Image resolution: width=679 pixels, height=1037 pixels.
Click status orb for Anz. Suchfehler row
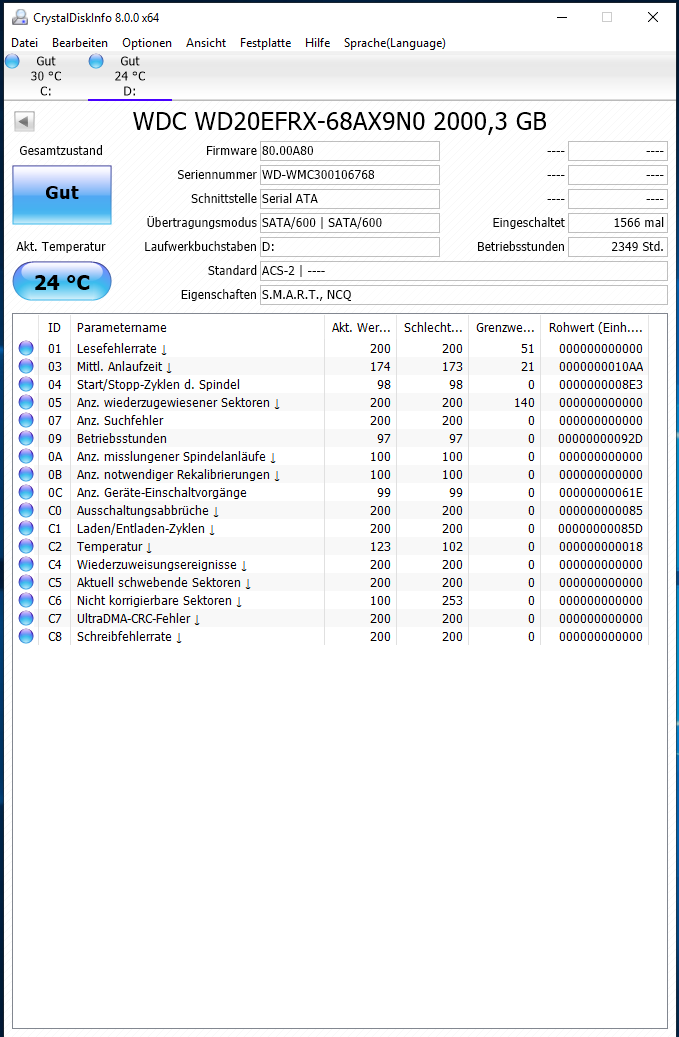[x=26, y=421]
